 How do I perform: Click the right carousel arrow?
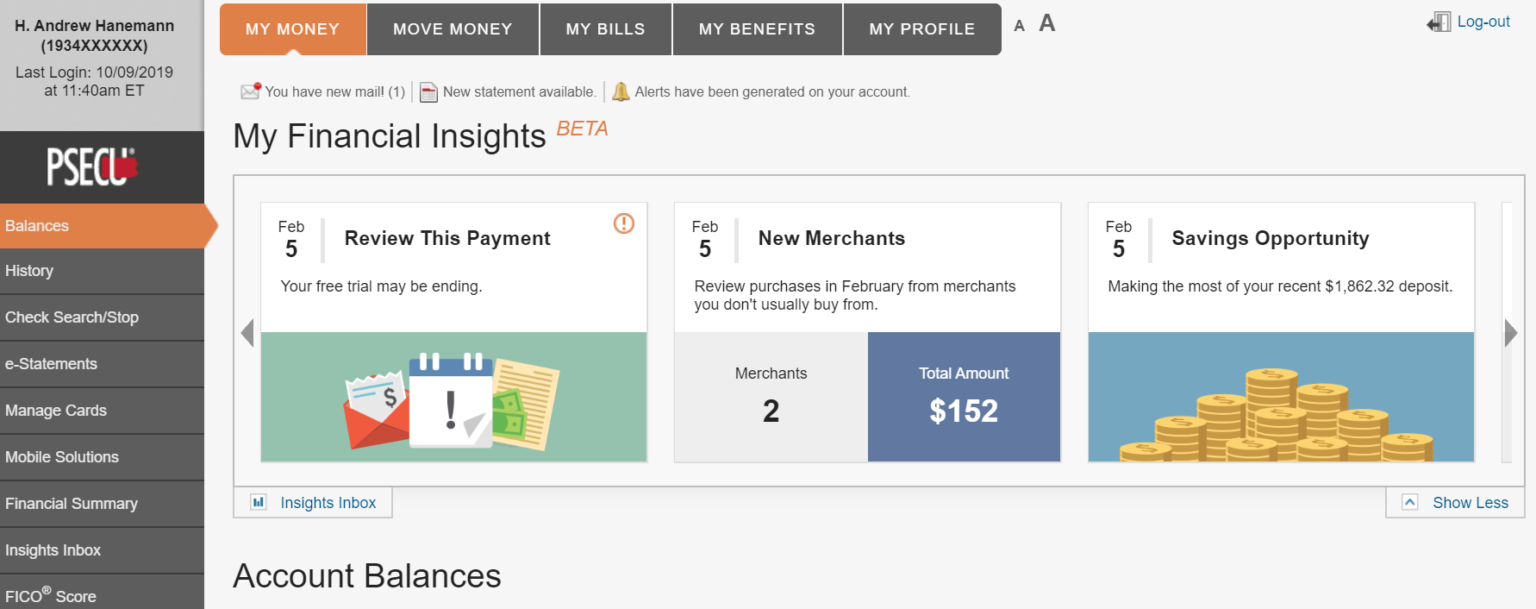click(1512, 333)
